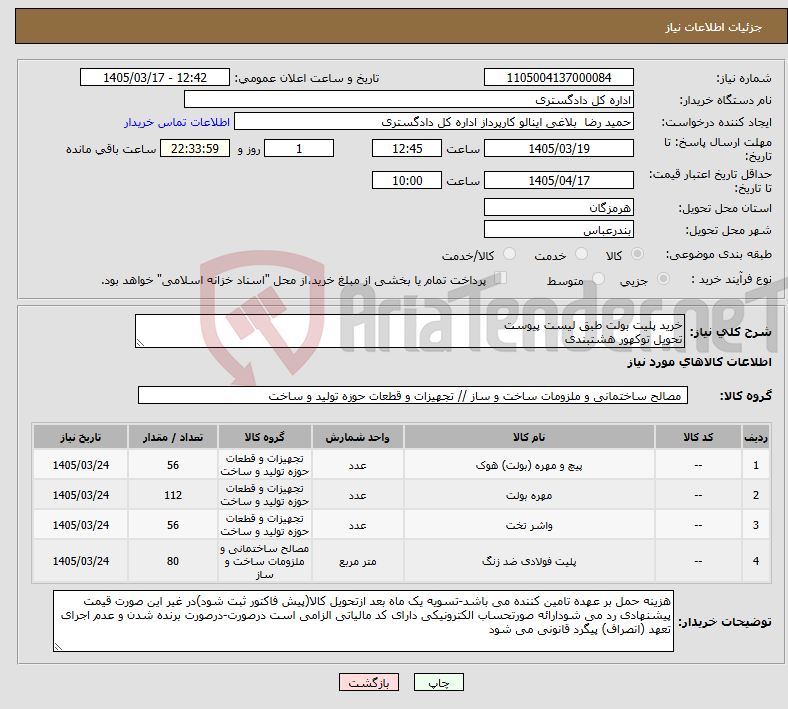This screenshot has width=788, height=709.
Task: Select the کالا/خدمت radio button
Action: coord(509,254)
